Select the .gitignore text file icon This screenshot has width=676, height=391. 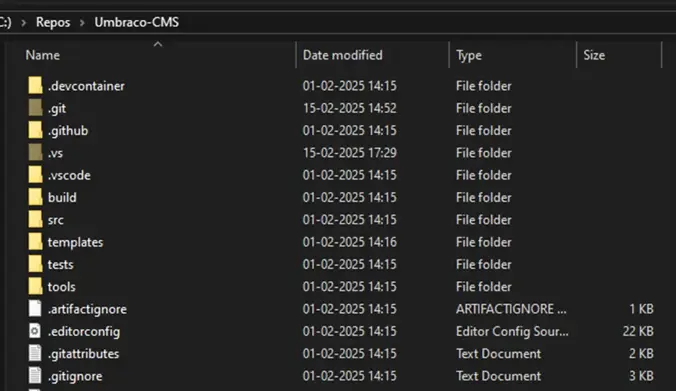[x=35, y=376]
